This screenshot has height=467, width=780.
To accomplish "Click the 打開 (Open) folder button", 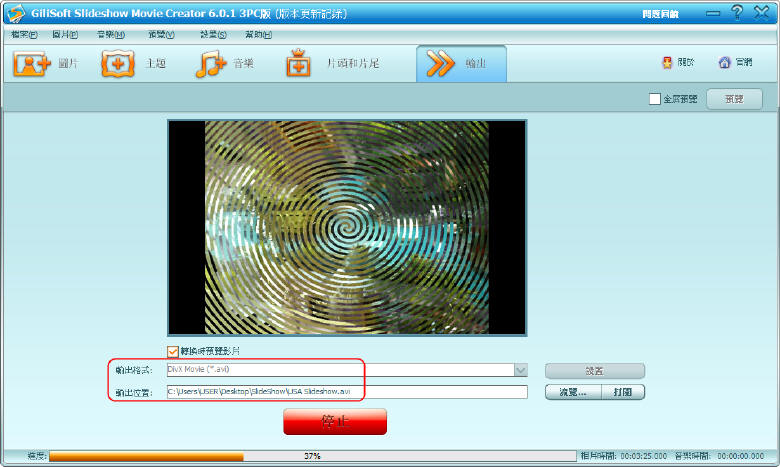I will (x=623, y=392).
